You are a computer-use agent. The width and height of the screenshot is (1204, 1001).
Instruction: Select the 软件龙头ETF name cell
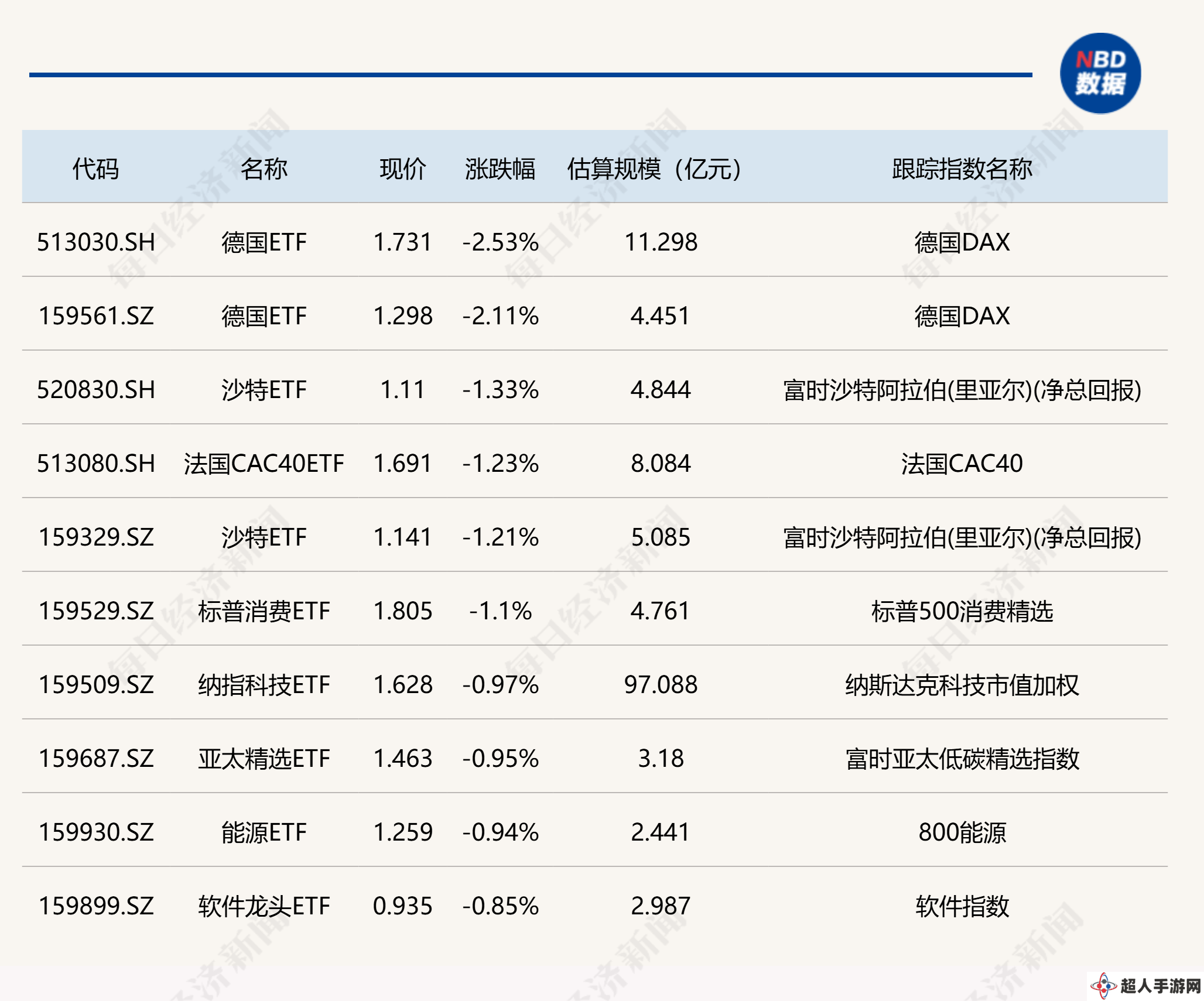coord(264,906)
